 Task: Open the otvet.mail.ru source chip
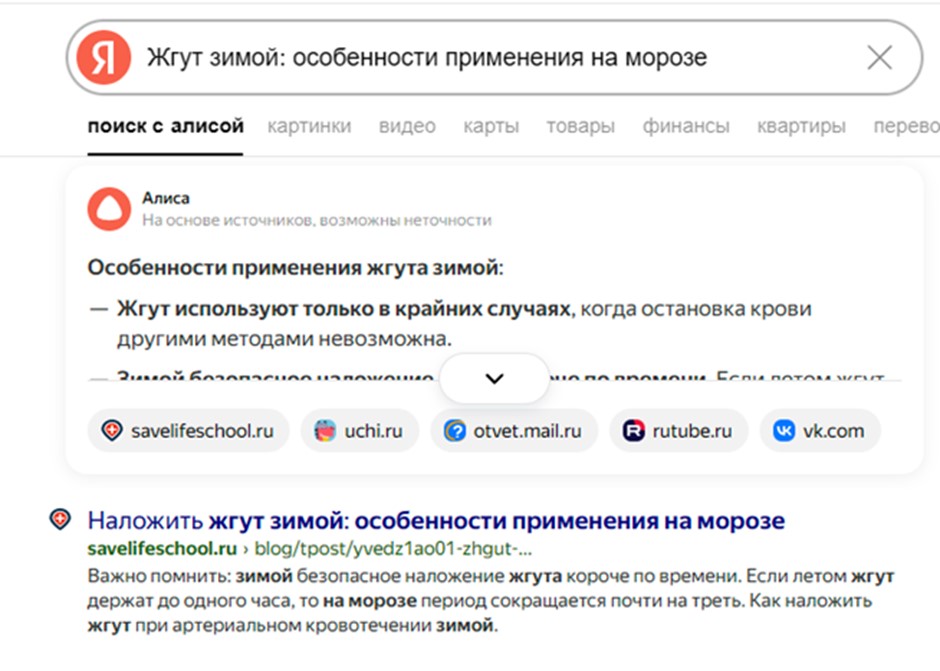pos(513,431)
